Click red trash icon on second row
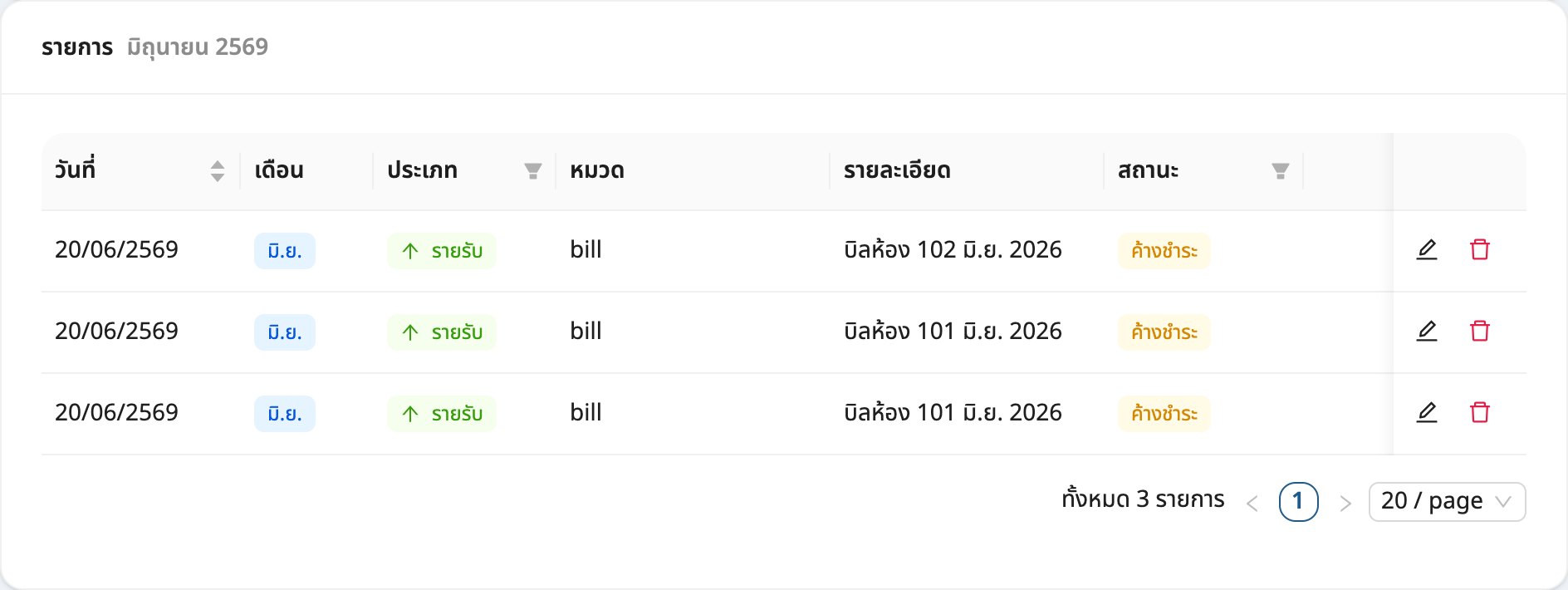Image resolution: width=1568 pixels, height=590 pixels. point(1480,331)
